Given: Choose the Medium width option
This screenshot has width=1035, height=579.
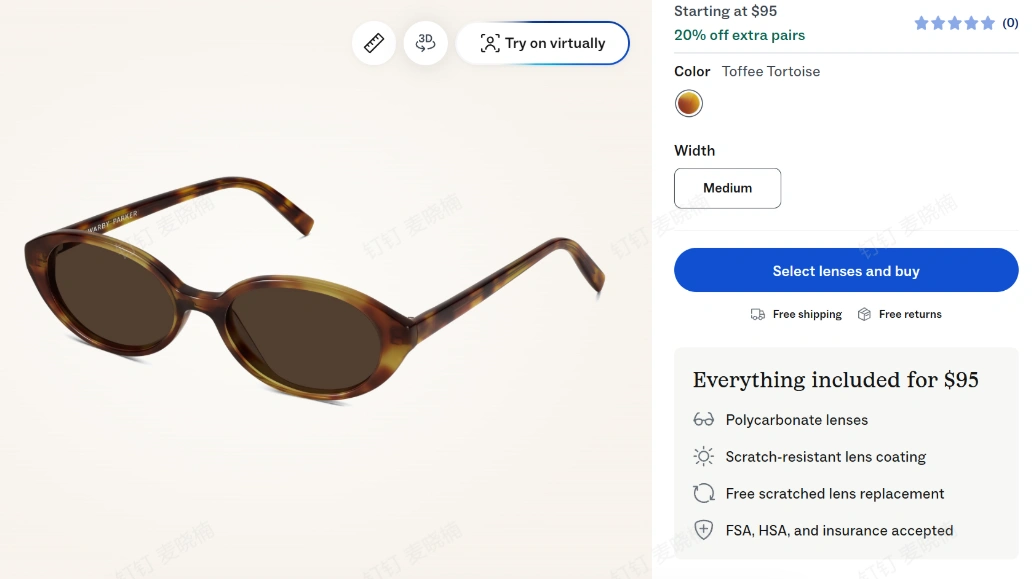Looking at the screenshot, I should [x=727, y=188].
